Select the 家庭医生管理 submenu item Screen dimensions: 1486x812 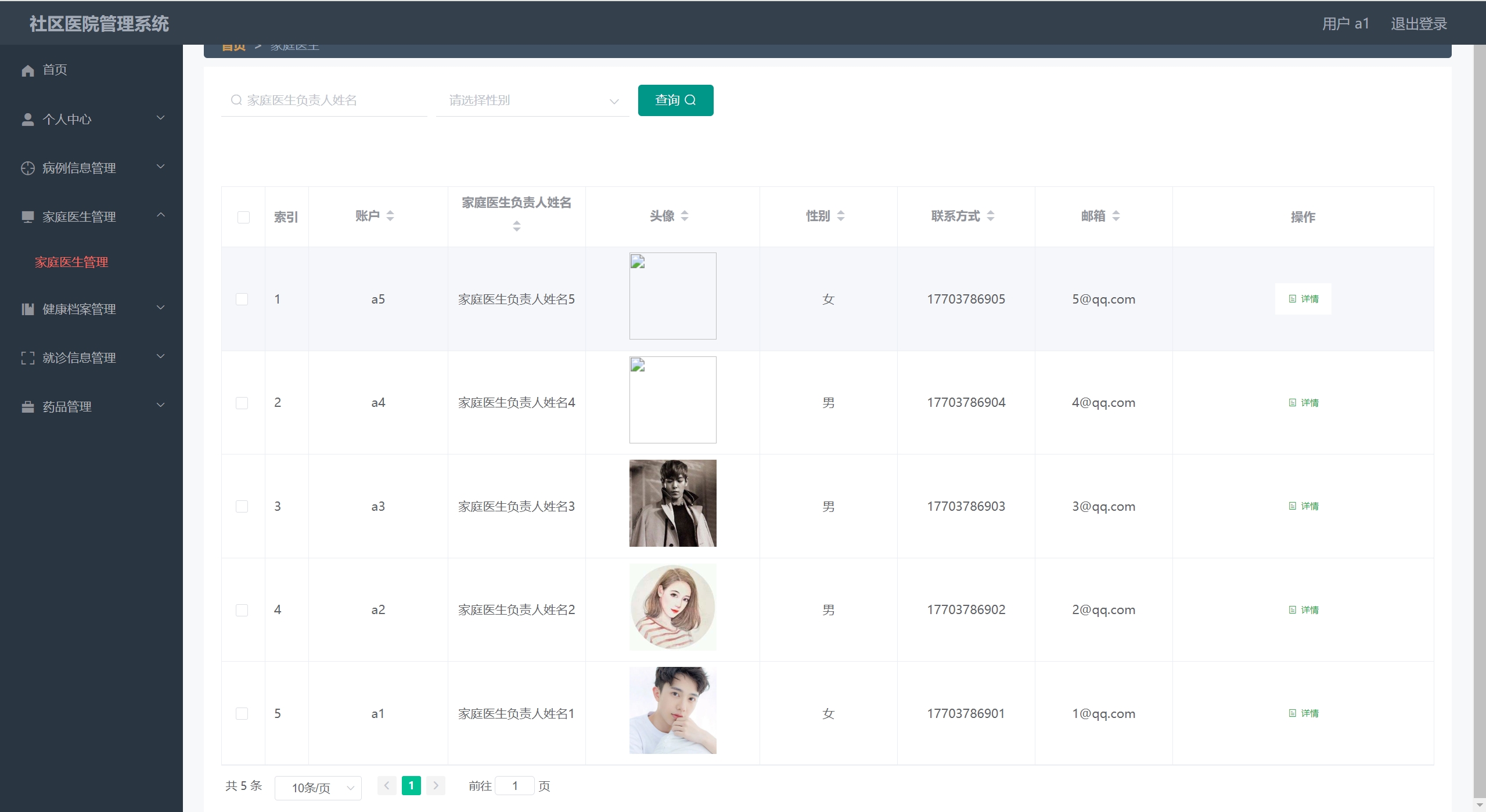tap(71, 262)
